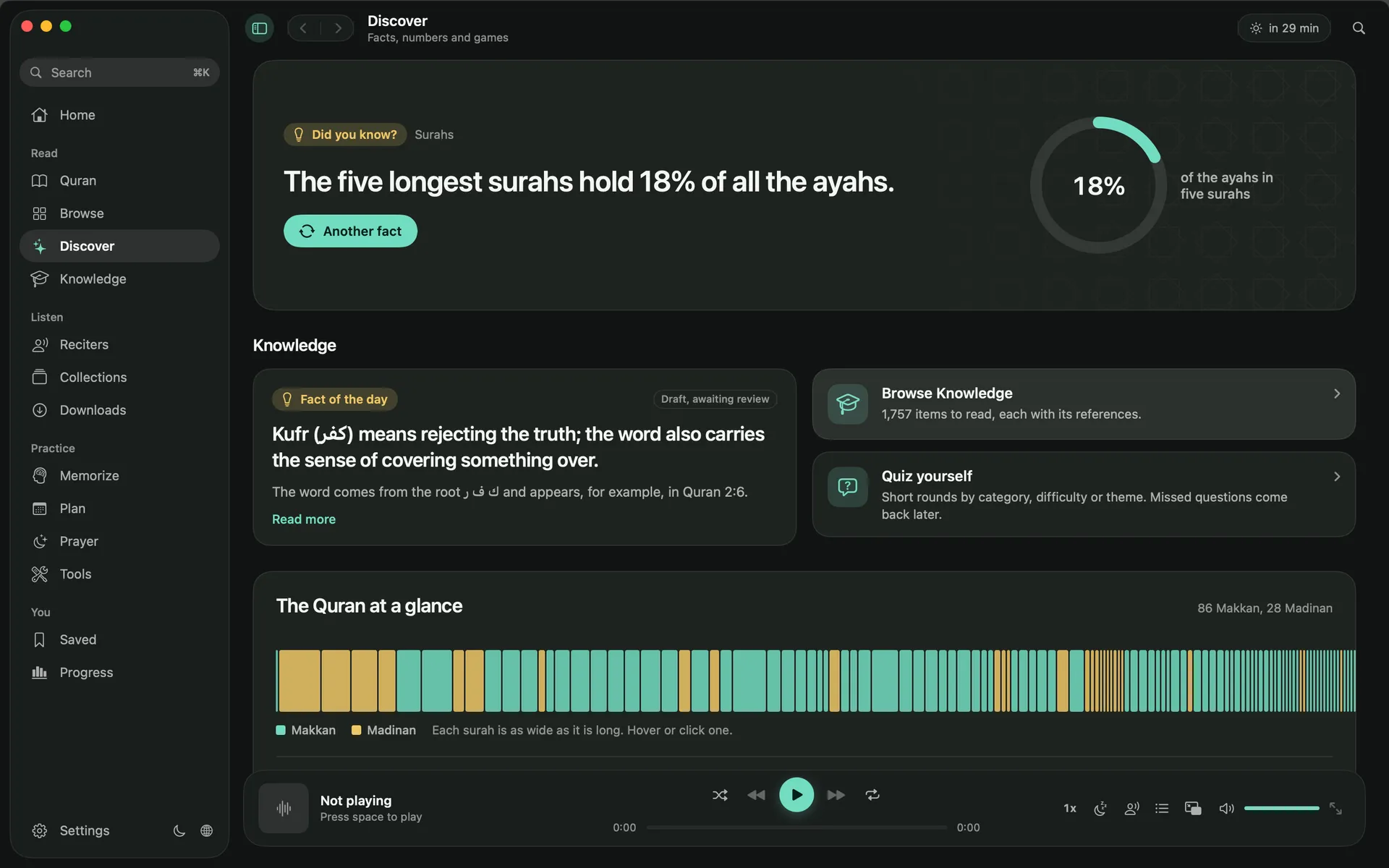
Task: Go back with the left chevron
Action: tap(304, 28)
